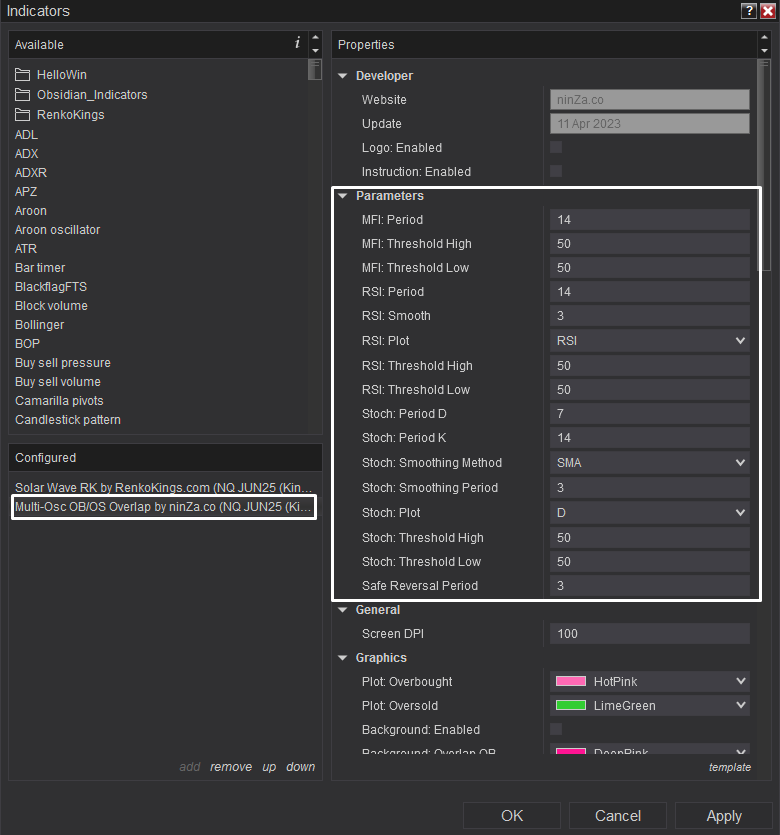Click the HotPink color swatch
The height and width of the screenshot is (835, 780).
click(571, 681)
